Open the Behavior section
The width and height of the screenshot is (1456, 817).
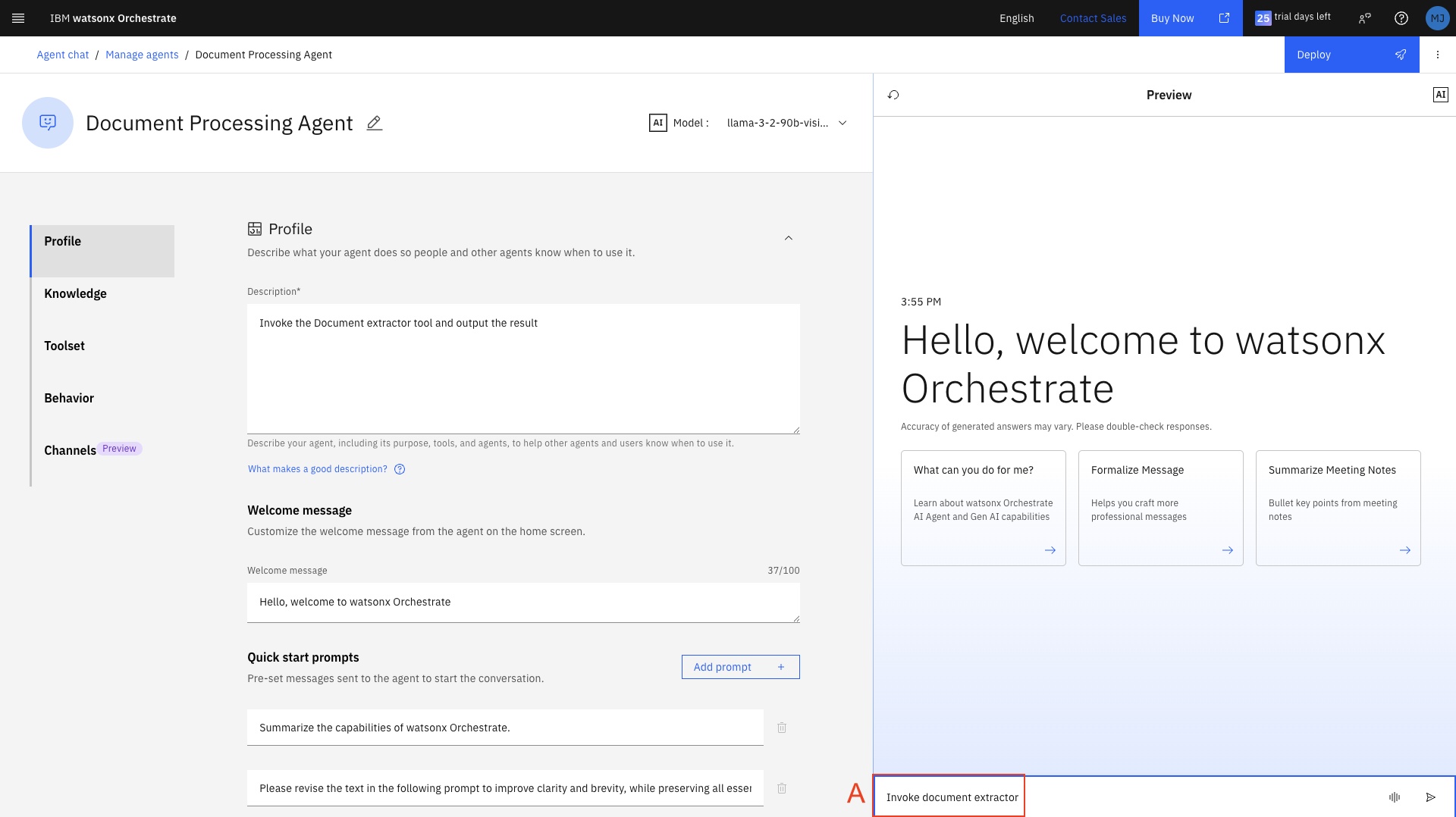(x=69, y=398)
